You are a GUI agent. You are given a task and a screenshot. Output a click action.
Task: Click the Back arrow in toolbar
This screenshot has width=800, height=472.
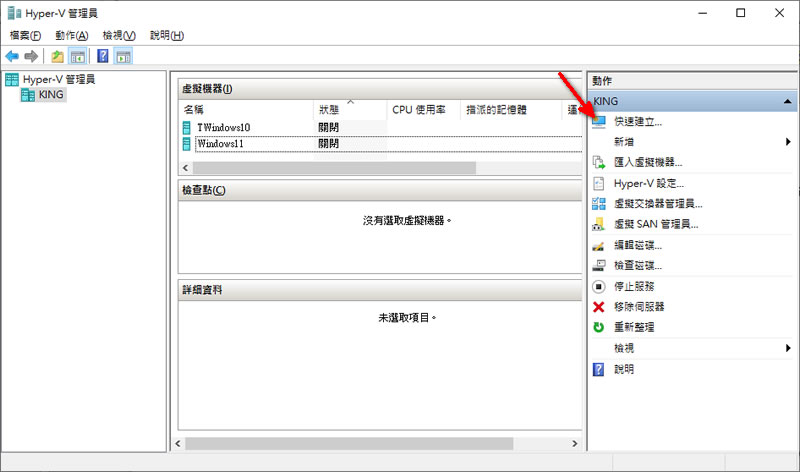click(x=12, y=56)
